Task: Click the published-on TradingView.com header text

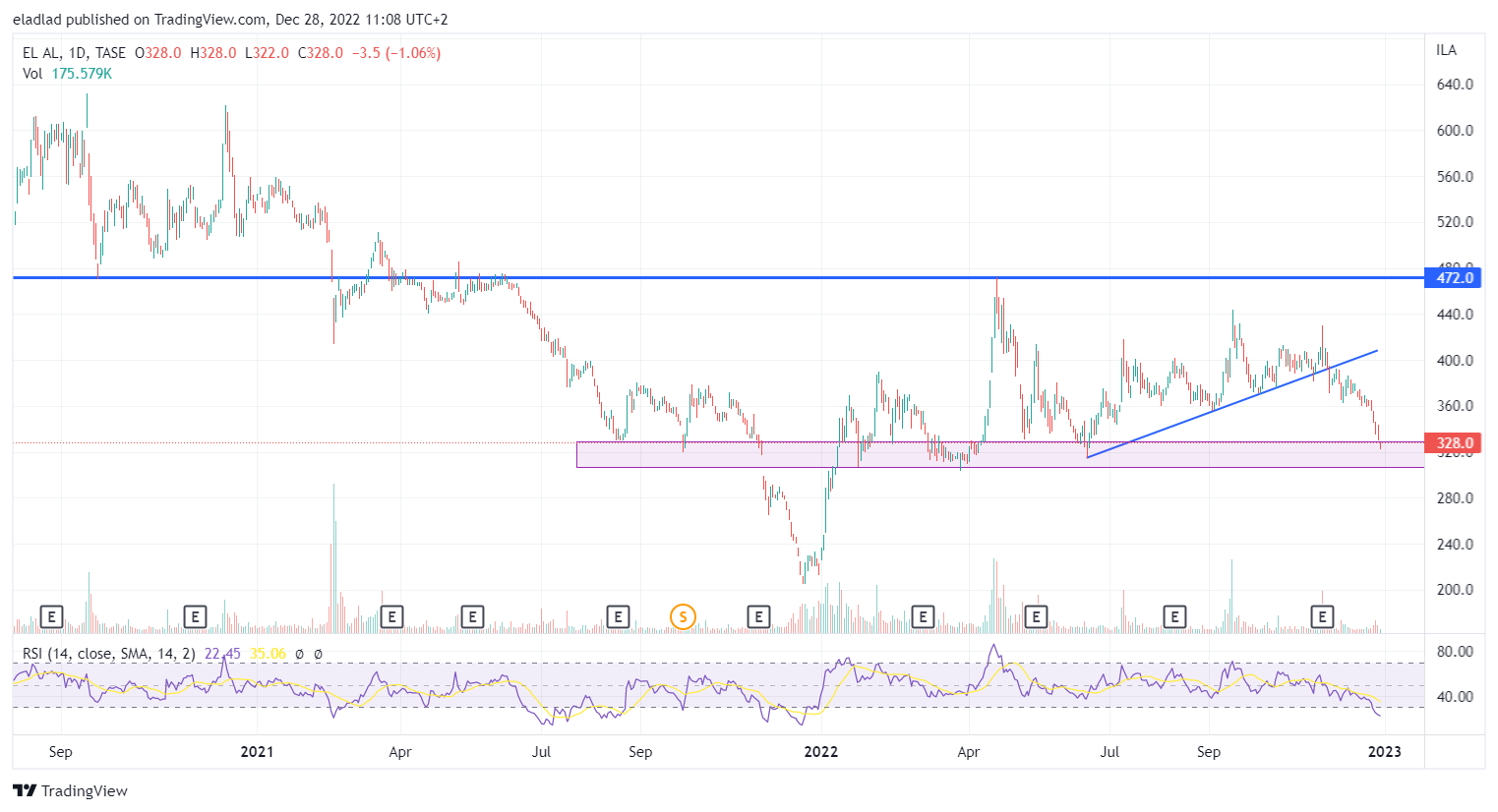Action: pos(230,20)
